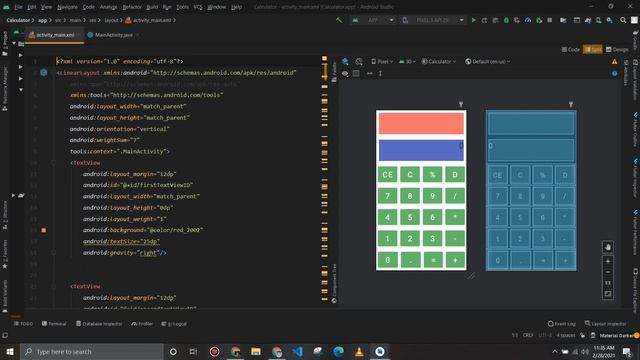
Task: Click the Windows search box
Action: [x=91, y=351]
